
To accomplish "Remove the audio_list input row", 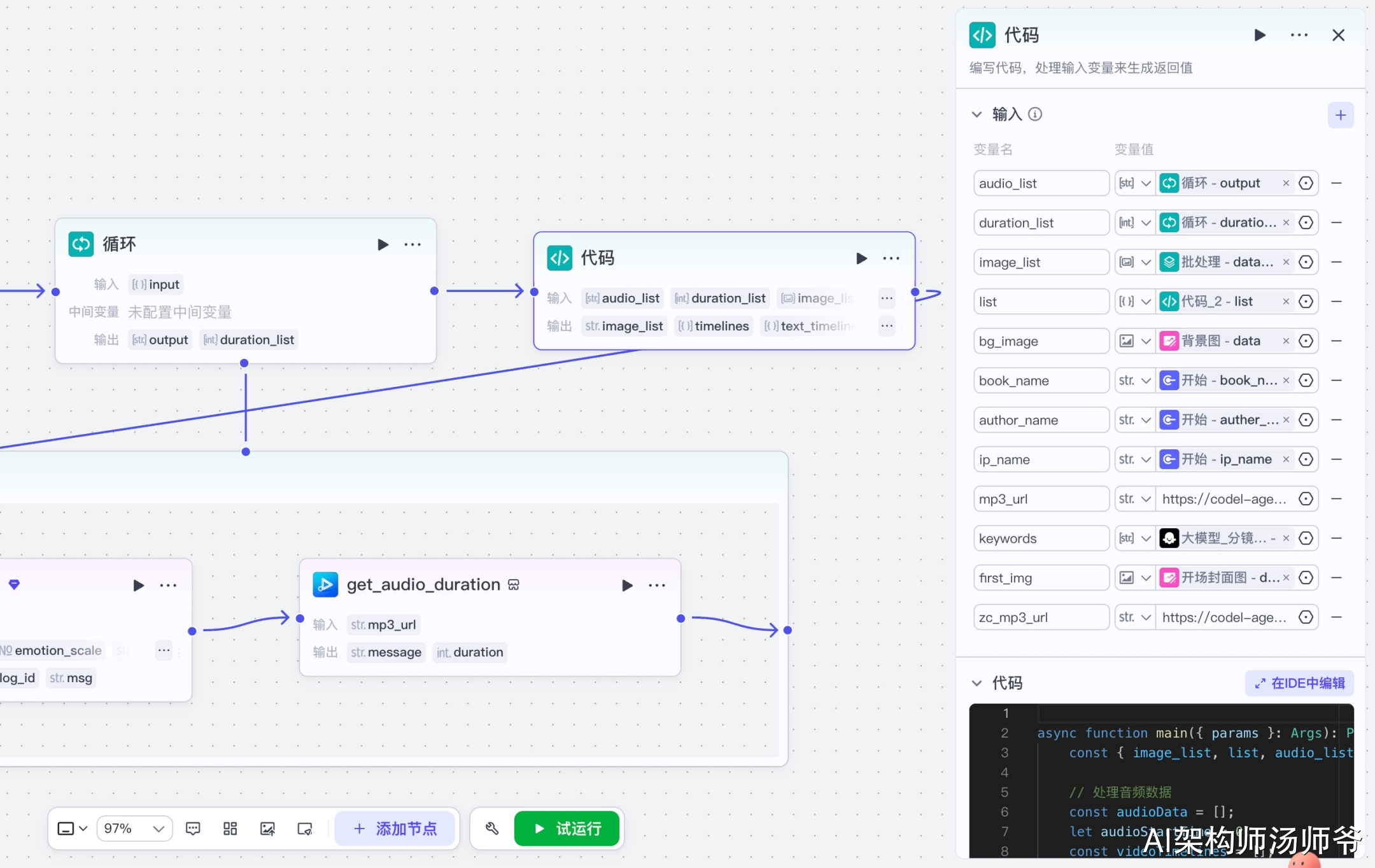I will coord(1337,183).
